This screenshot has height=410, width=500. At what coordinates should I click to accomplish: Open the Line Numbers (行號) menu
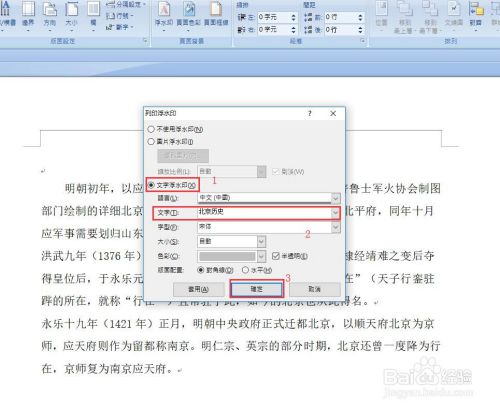pyautogui.click(x=120, y=16)
